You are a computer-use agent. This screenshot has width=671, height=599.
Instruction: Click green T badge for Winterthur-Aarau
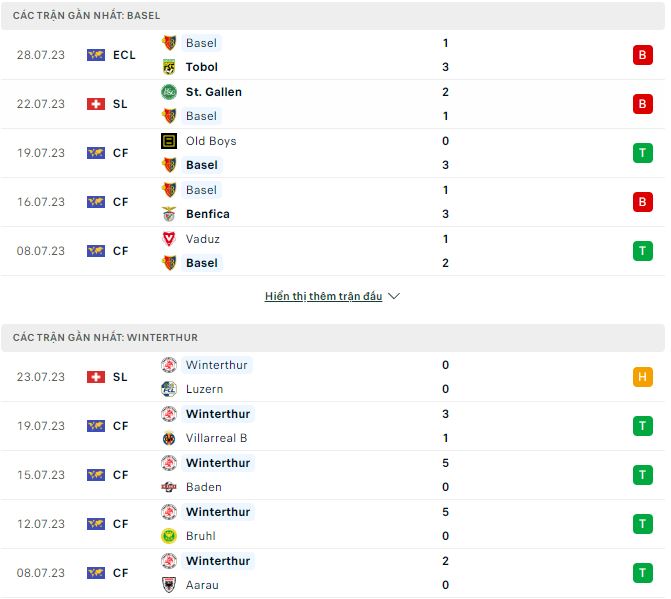642,573
